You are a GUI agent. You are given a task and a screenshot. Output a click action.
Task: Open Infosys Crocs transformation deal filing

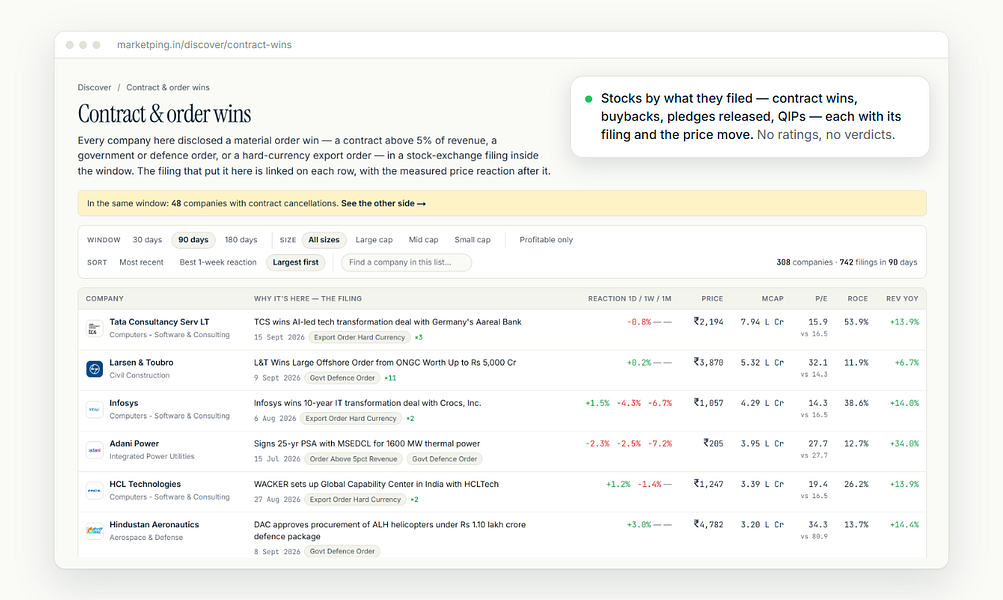click(x=367, y=403)
